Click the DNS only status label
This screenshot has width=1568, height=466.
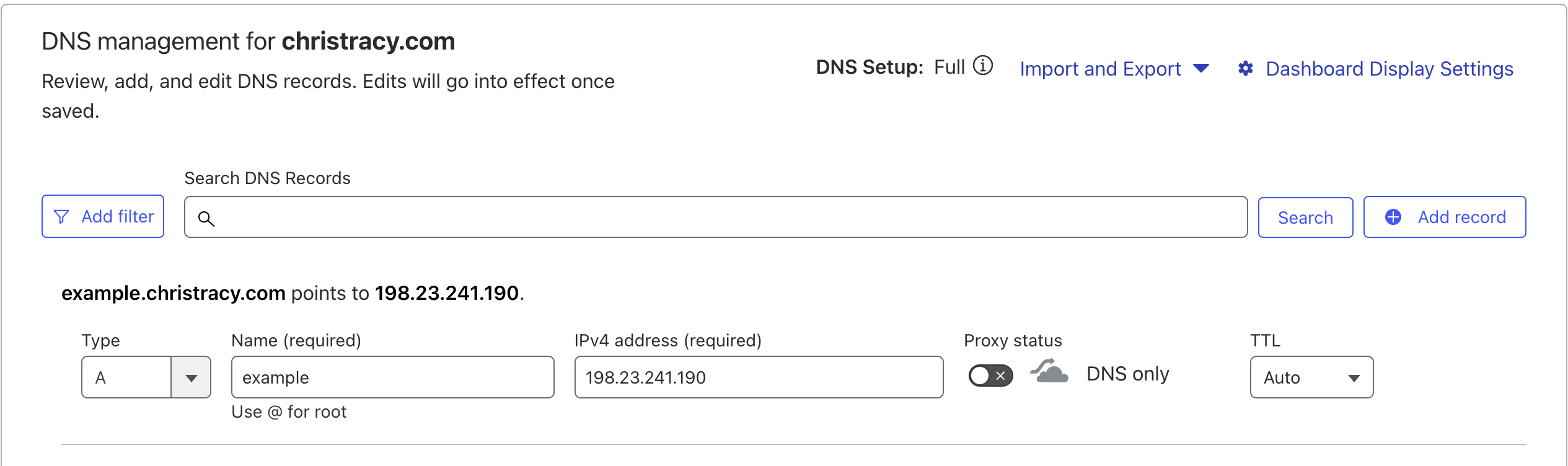1128,374
